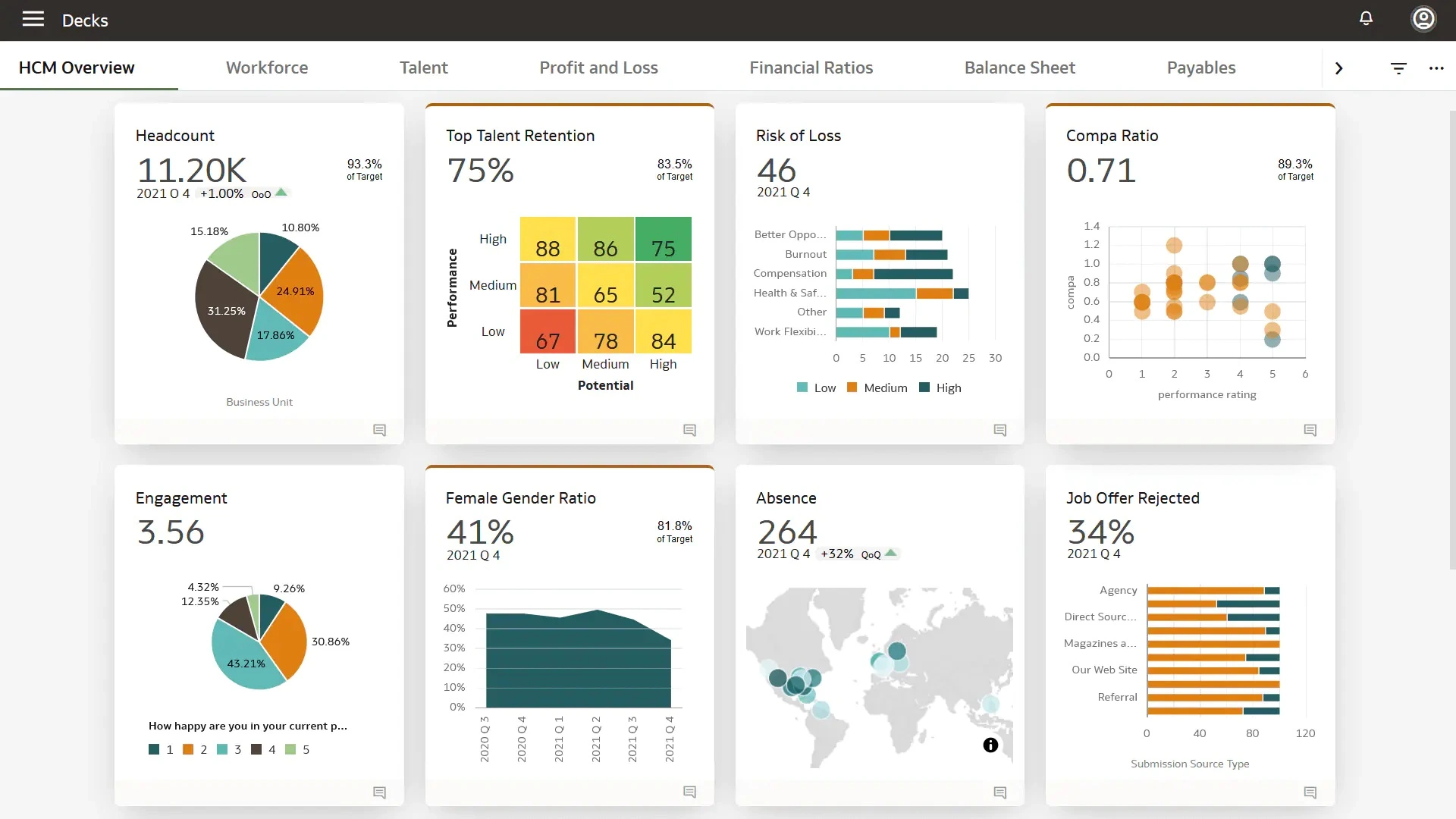Open comments on the Female Gender Ratio card
1456x819 pixels.
coord(689,792)
